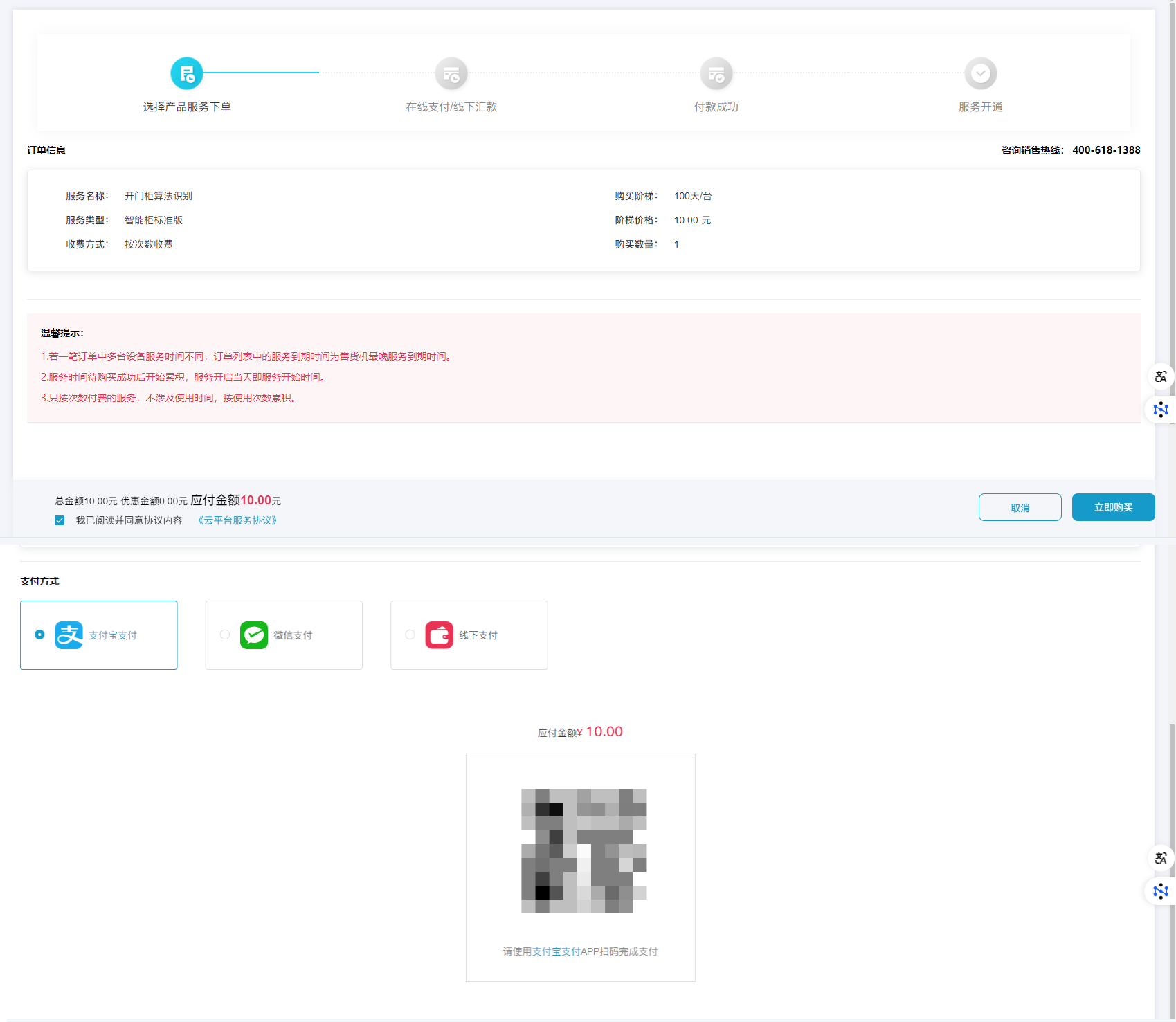Viewport: 1176px width, 1022px height.
Task: Uncheck the agreement checkbox 我已阅读并同意协议内容
Action: [60, 520]
